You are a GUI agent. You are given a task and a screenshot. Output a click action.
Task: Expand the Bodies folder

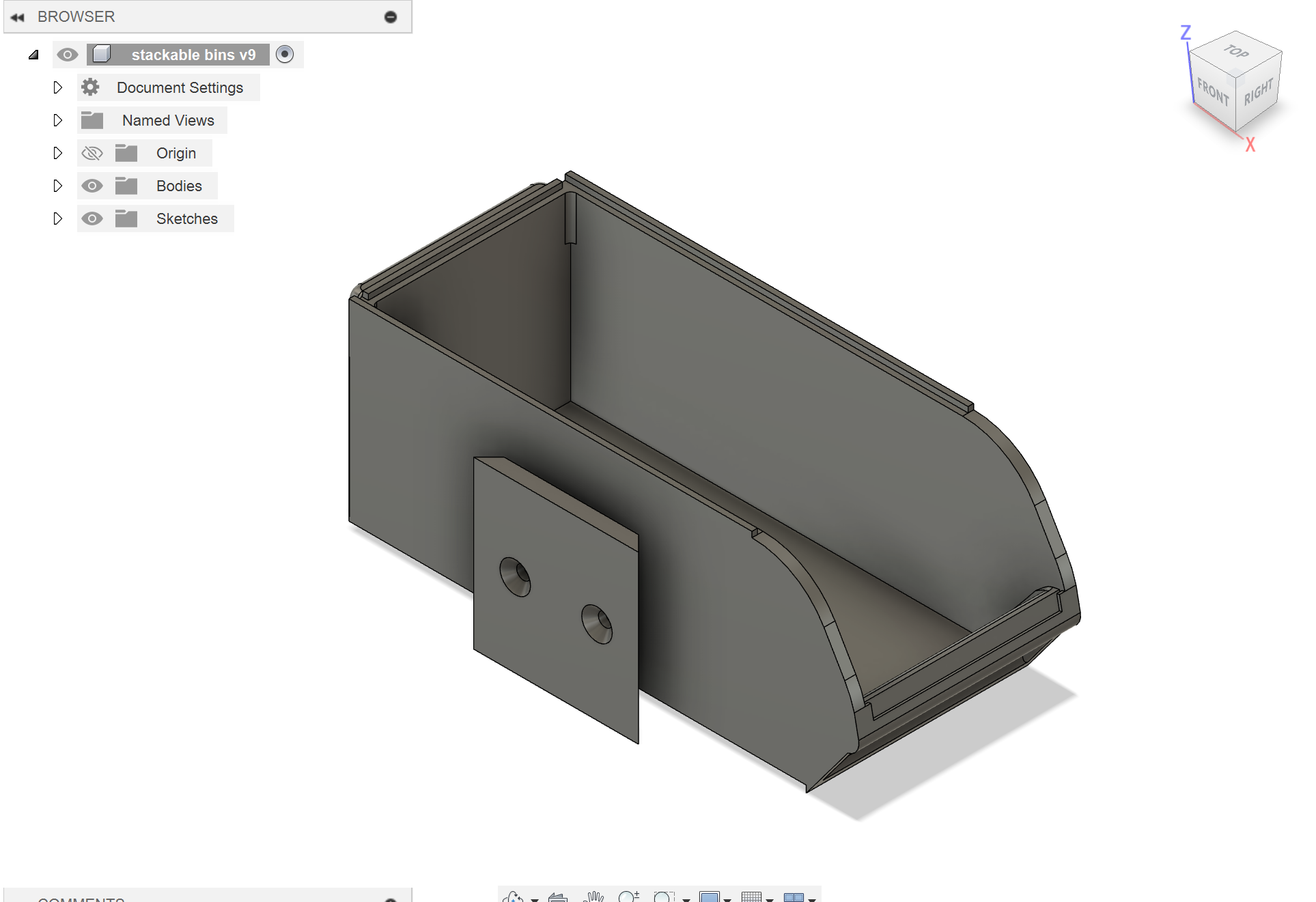tap(58, 185)
